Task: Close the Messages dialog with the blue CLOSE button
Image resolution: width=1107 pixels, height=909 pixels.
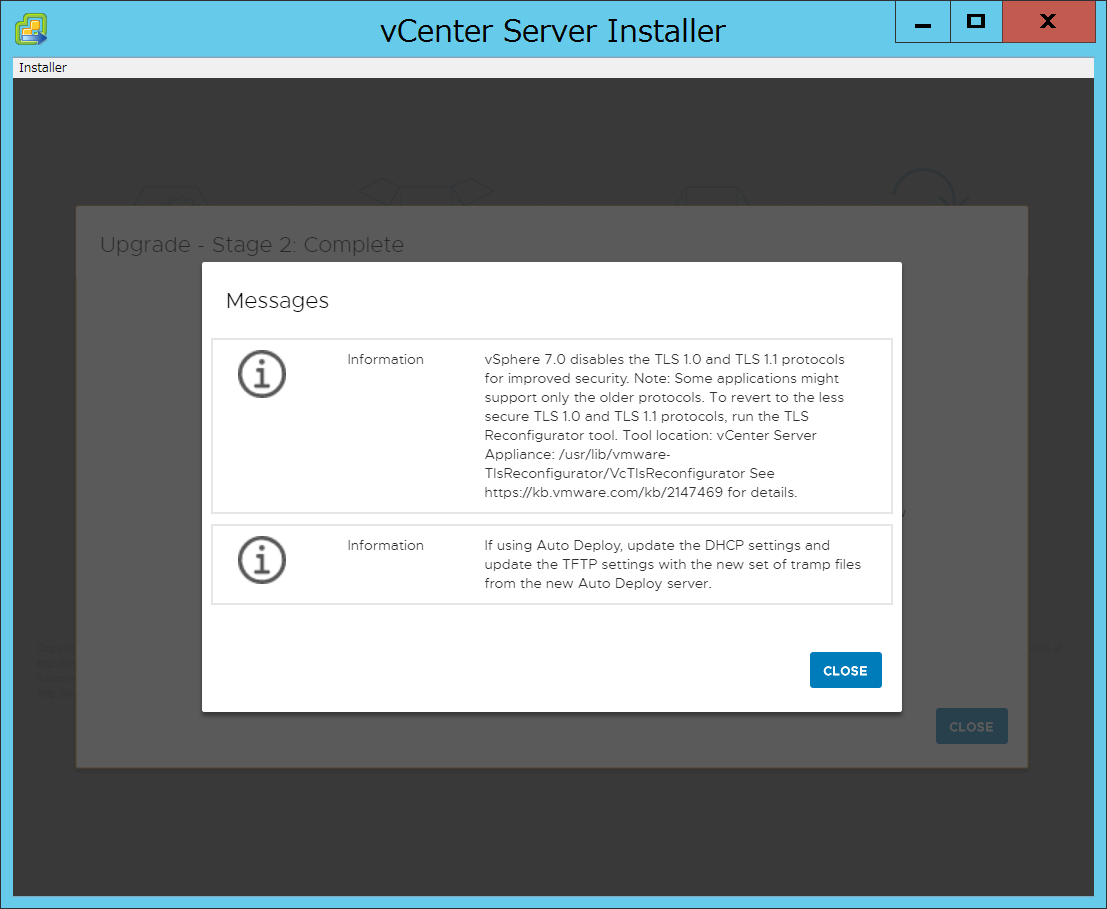Action: point(845,670)
